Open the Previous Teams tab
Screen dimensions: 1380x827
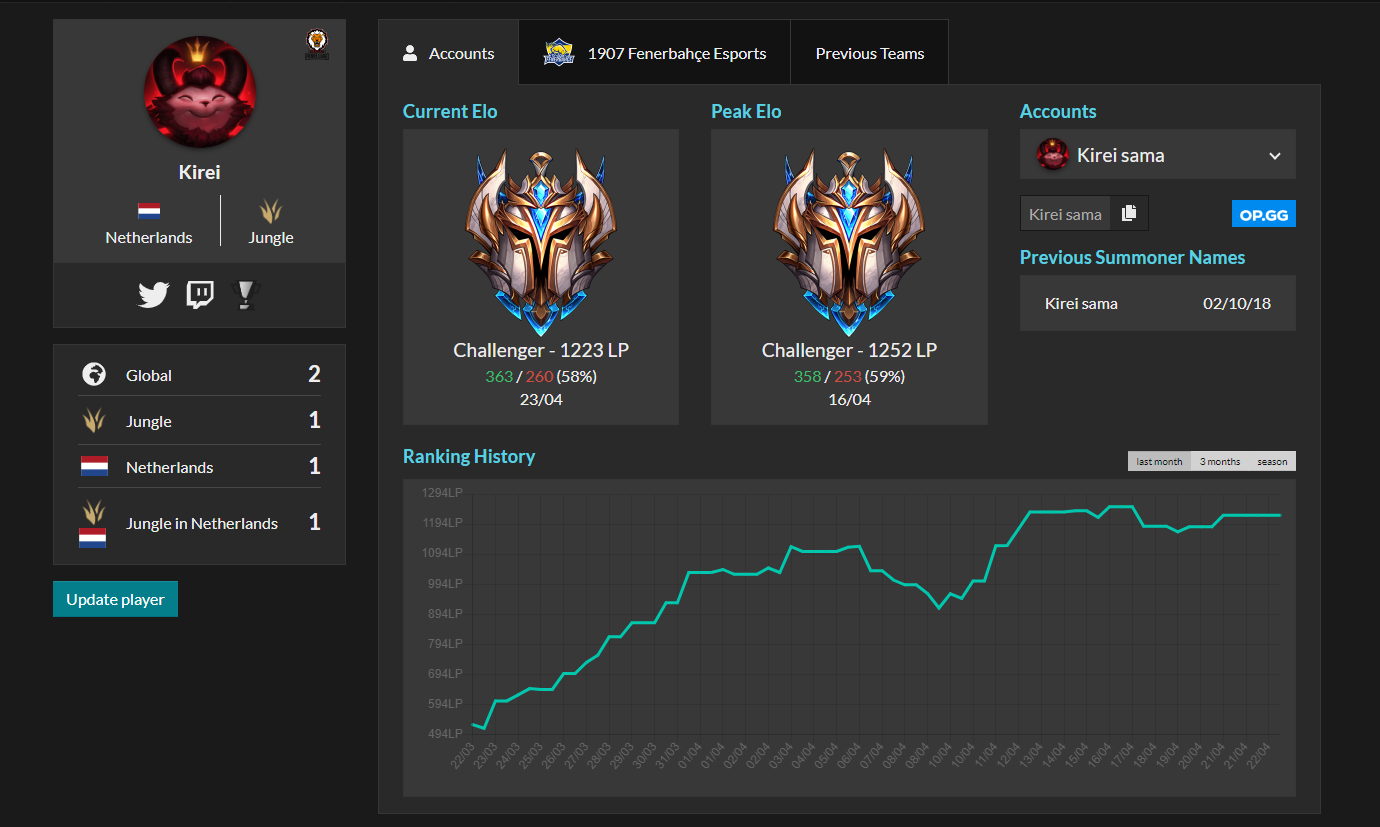869,53
